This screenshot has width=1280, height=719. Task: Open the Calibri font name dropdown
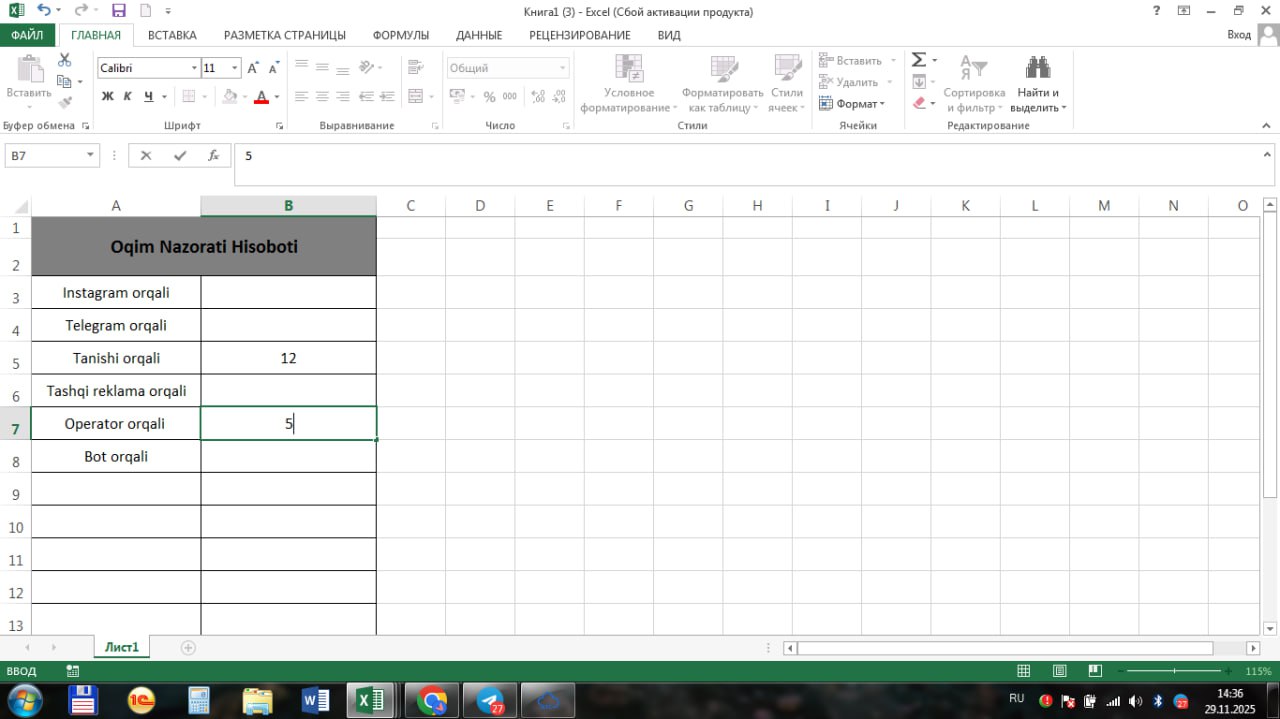coord(194,68)
